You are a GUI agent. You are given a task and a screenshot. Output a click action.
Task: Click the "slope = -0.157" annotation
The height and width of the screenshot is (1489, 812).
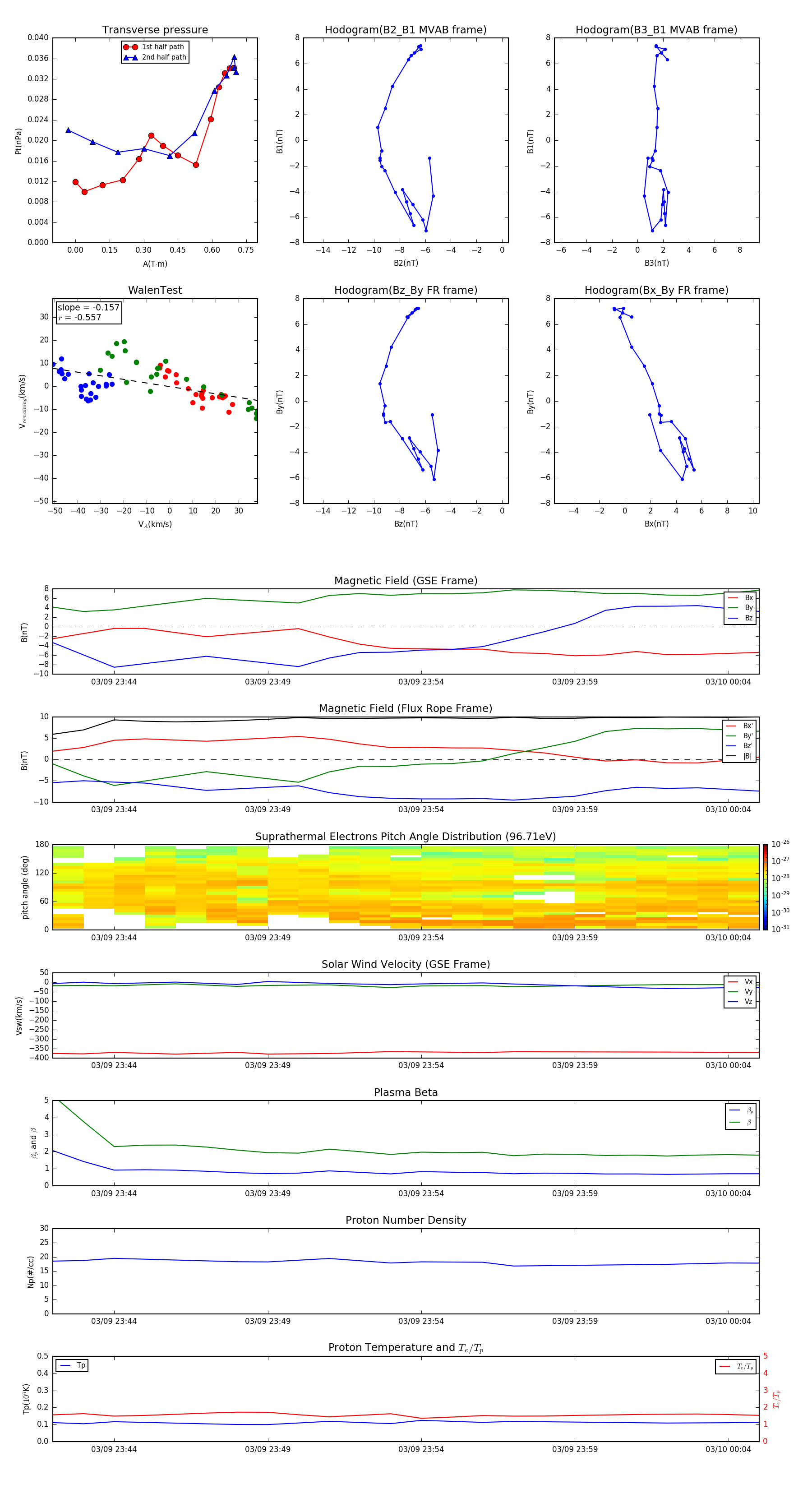[88, 308]
